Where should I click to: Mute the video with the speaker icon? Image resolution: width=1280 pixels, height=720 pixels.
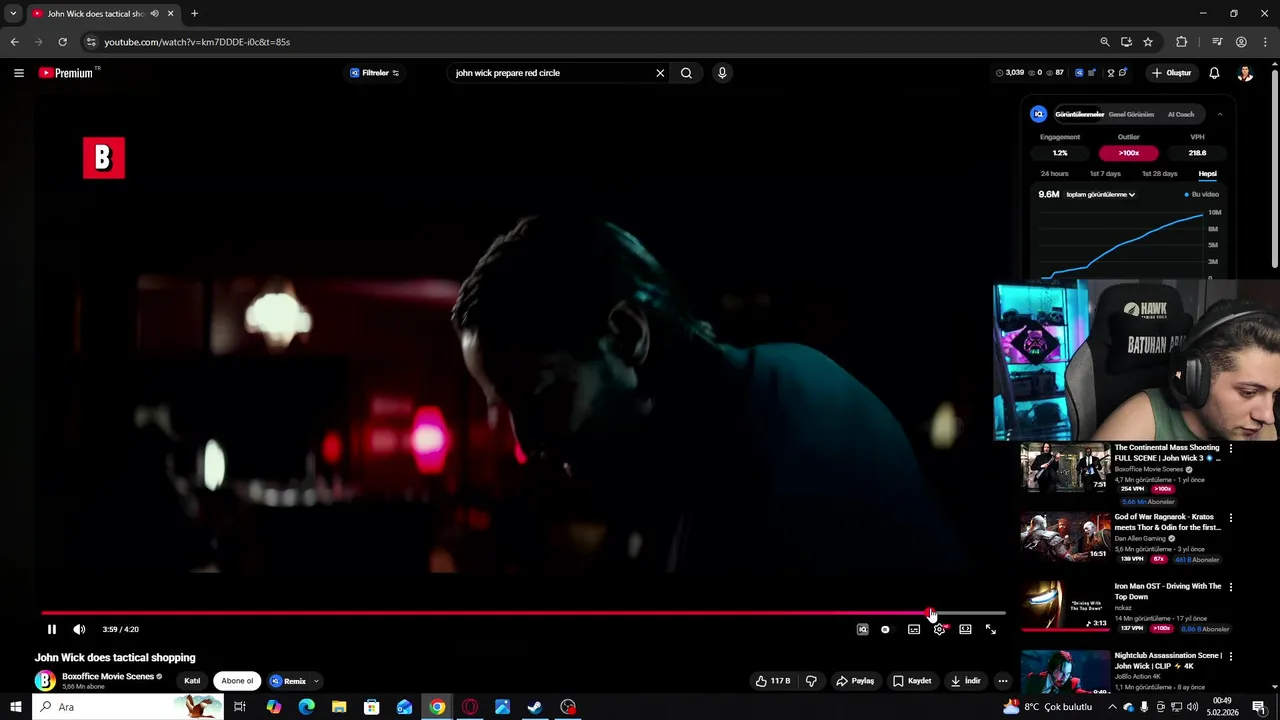pos(79,629)
